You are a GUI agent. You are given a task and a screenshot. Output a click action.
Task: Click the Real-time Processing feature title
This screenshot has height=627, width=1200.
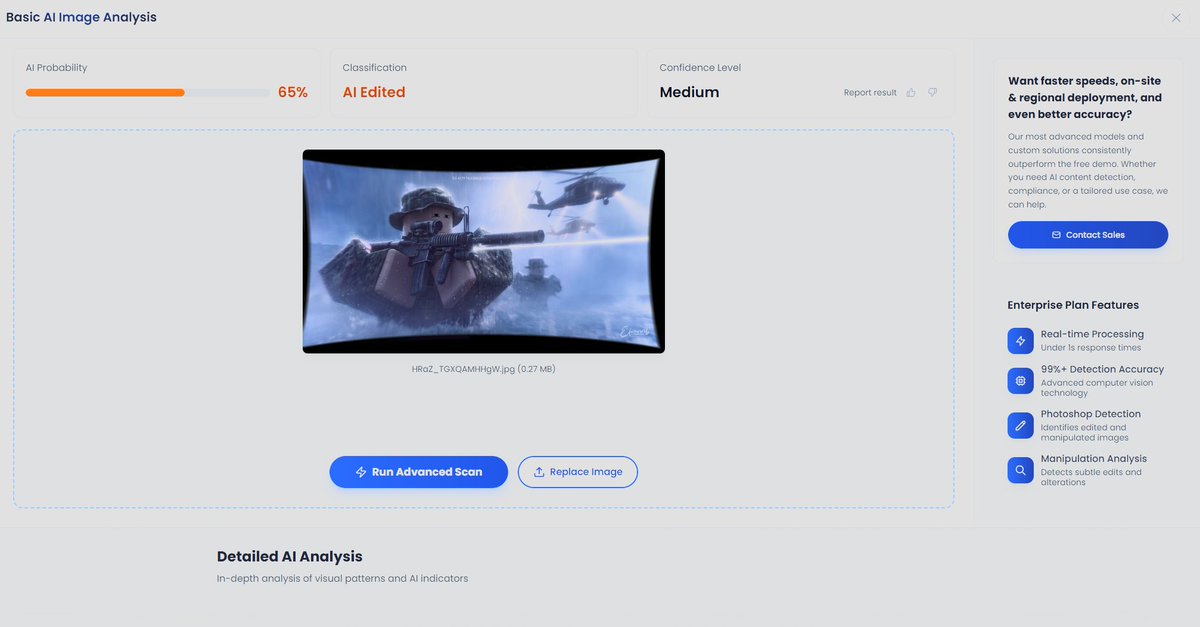click(1092, 334)
